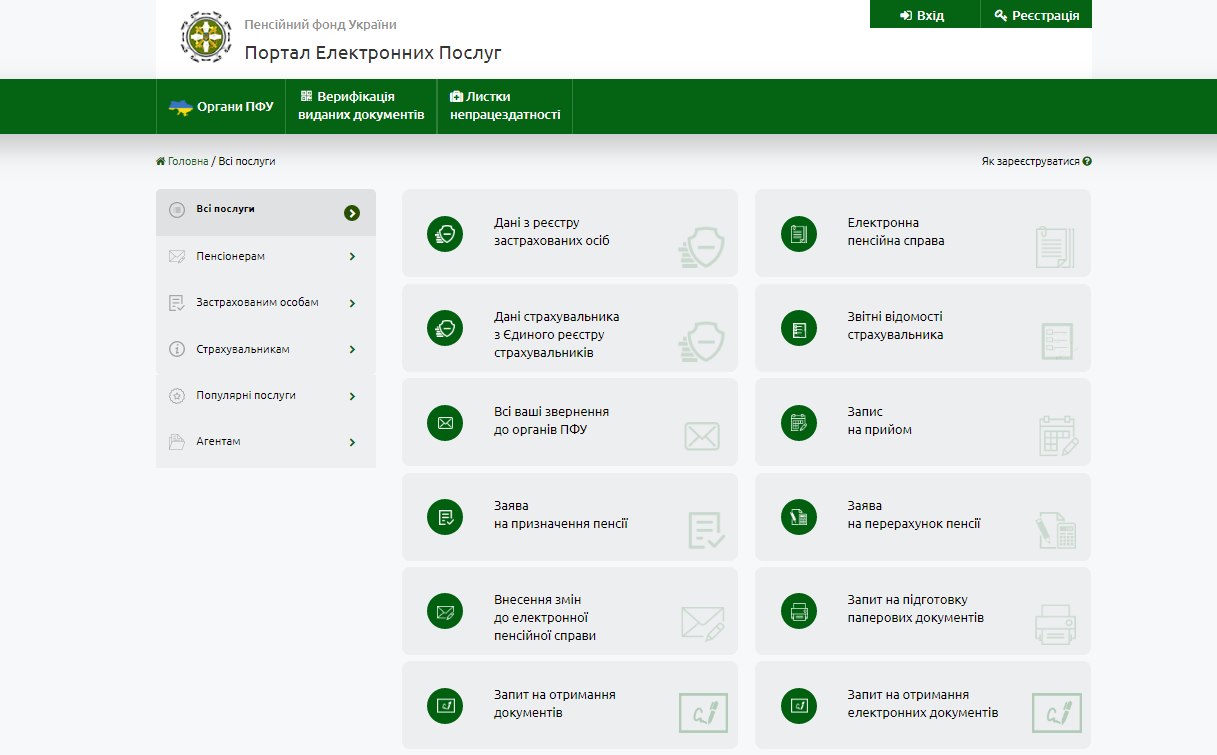
Task: Click the green icon for Звітні відомості страхувальника
Action: point(799,328)
